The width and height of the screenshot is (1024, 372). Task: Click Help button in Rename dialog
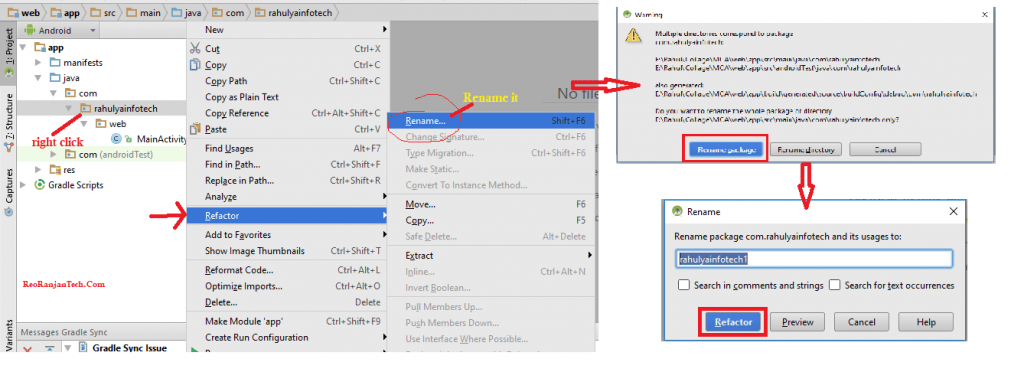coord(925,322)
